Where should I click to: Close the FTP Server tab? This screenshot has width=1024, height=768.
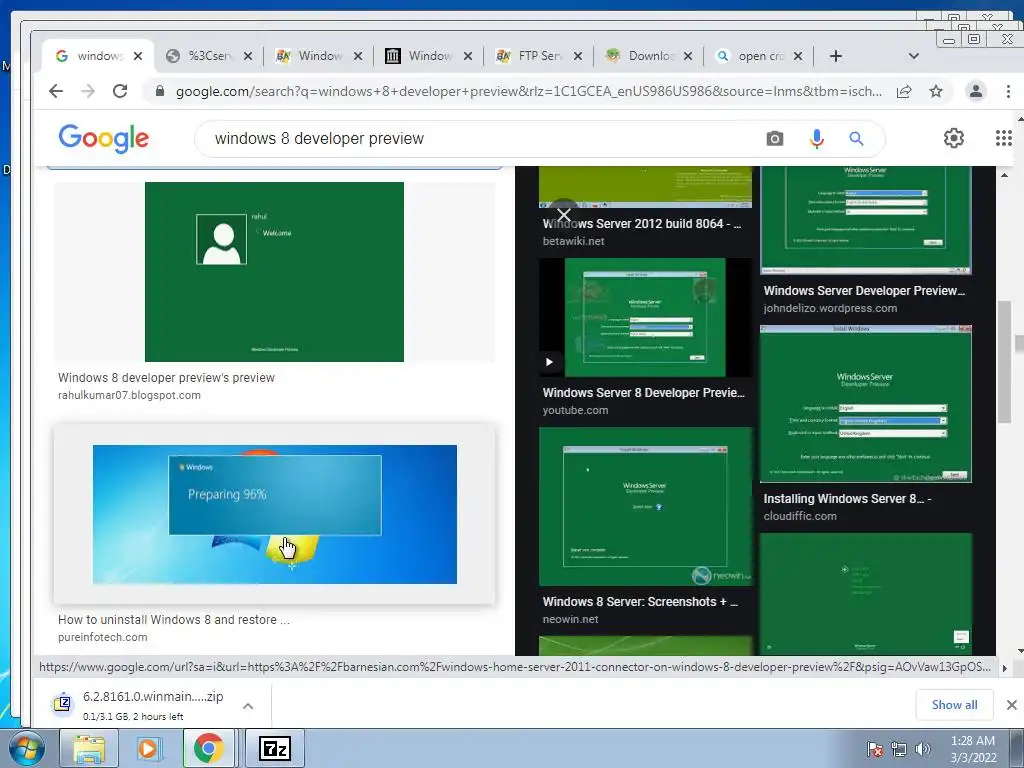click(577, 56)
